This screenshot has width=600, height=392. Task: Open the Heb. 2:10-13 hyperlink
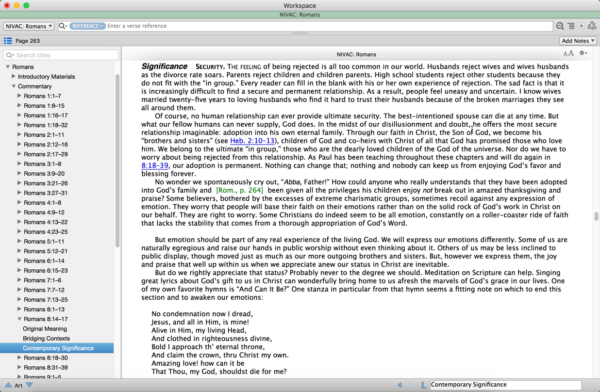(252, 141)
